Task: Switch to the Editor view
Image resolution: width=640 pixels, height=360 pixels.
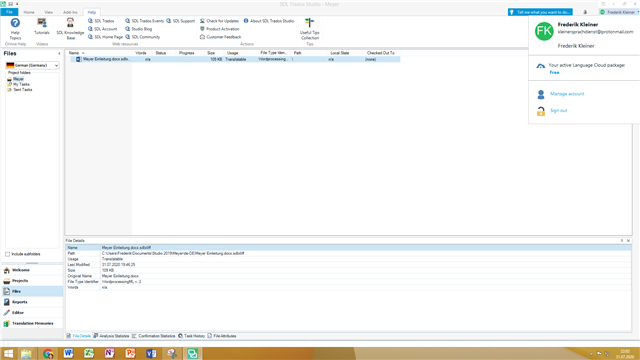Action: coord(32,313)
